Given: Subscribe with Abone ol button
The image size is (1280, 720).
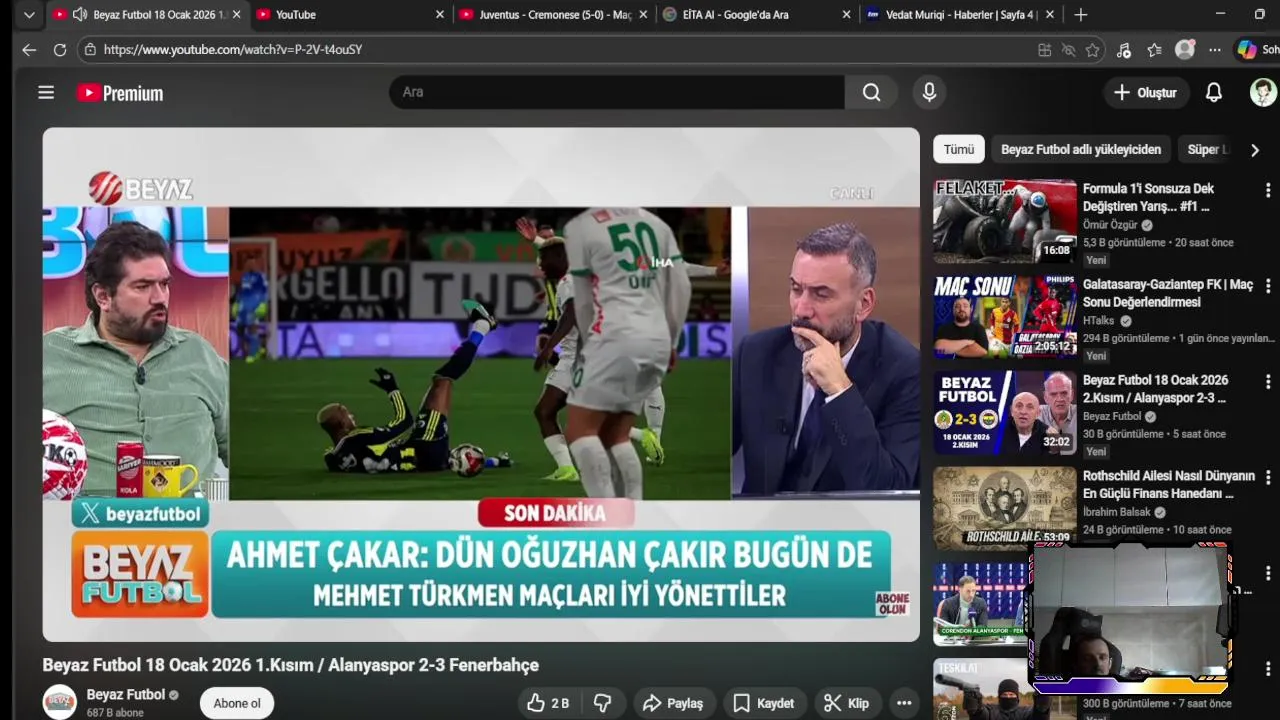Looking at the screenshot, I should [237, 703].
